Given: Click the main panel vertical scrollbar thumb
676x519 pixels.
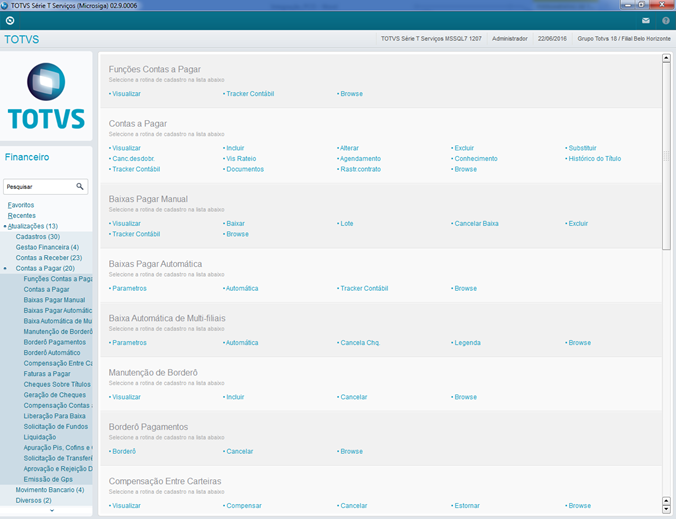Looking at the screenshot, I should coord(666,156).
